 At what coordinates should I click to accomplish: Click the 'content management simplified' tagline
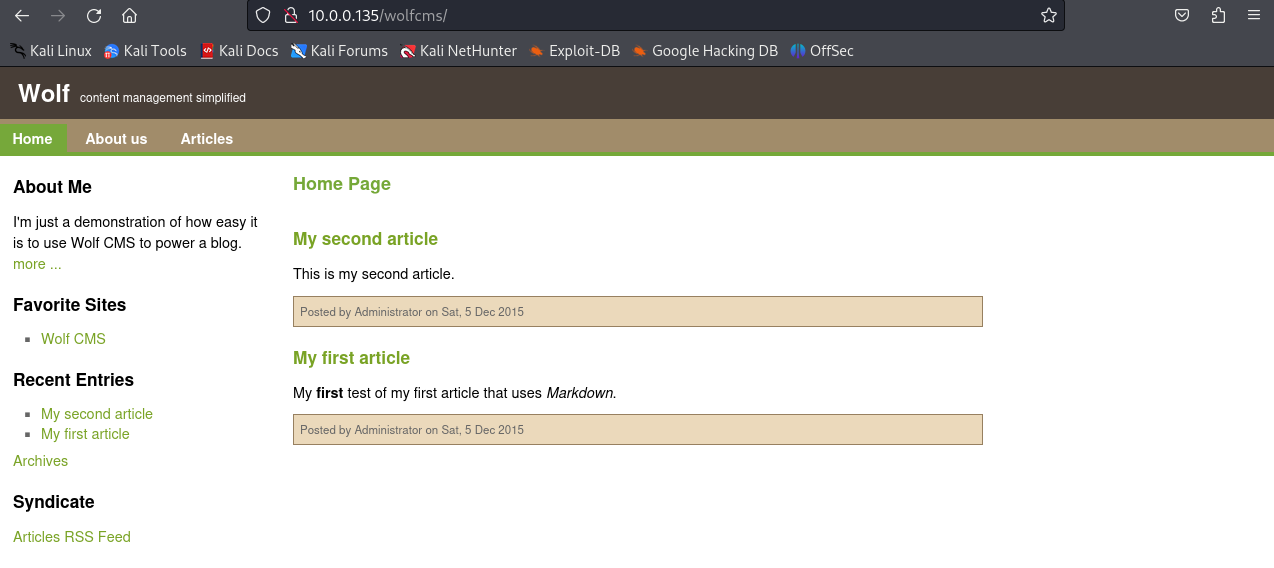[x=163, y=98]
